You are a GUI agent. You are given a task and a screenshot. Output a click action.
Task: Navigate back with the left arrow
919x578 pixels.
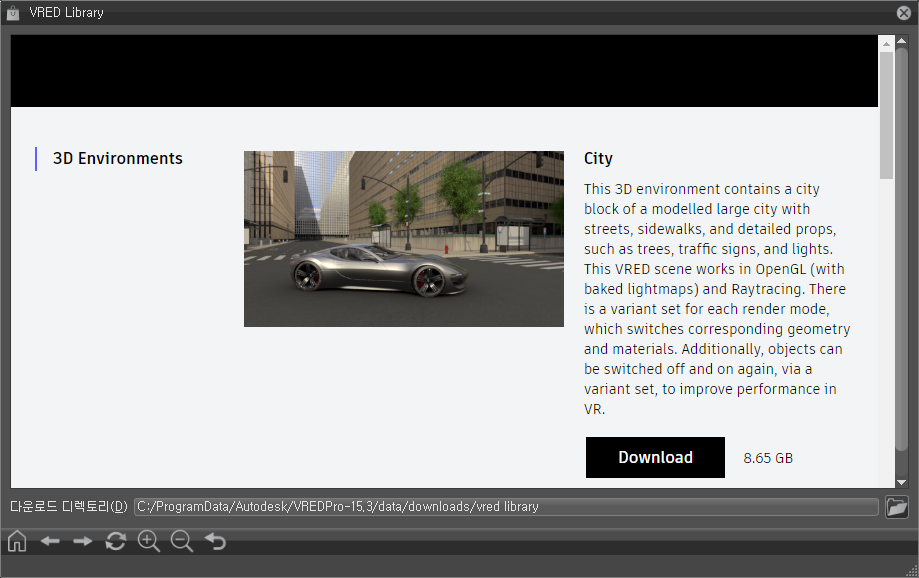coord(50,541)
